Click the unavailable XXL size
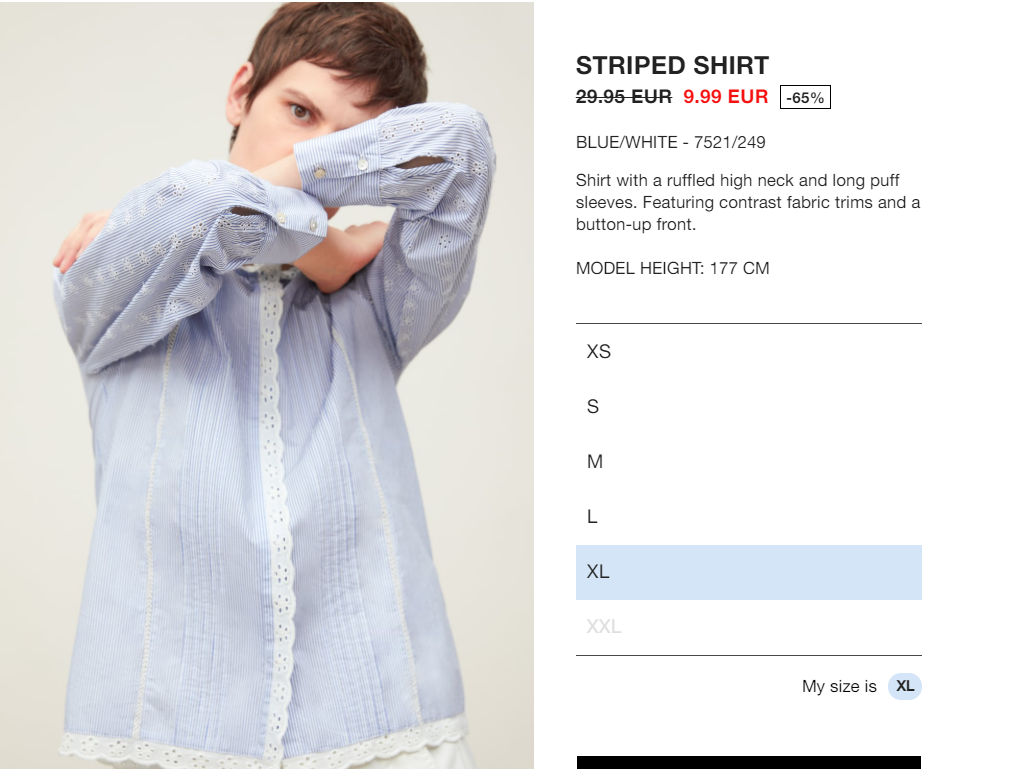Image resolution: width=1023 pixels, height=769 pixels. 748,627
